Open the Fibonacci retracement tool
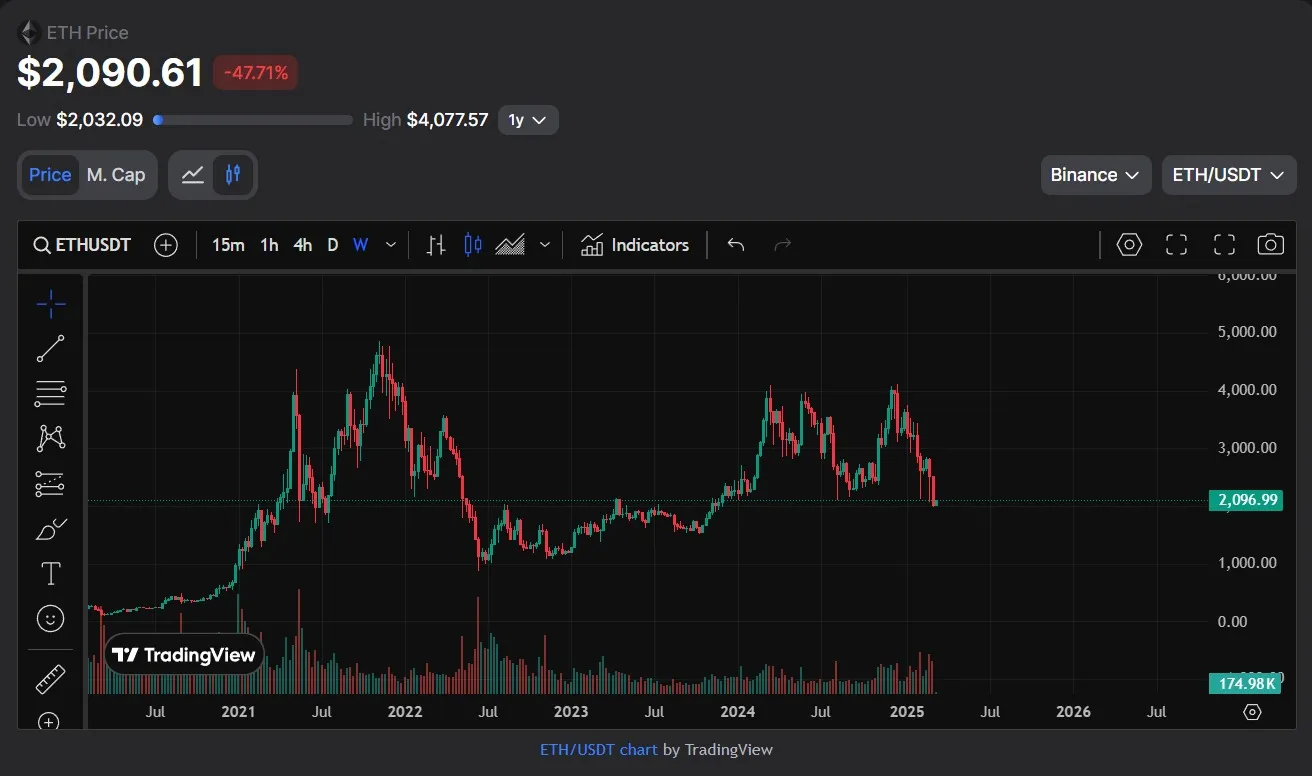Image resolution: width=1312 pixels, height=776 pixels. click(x=50, y=394)
